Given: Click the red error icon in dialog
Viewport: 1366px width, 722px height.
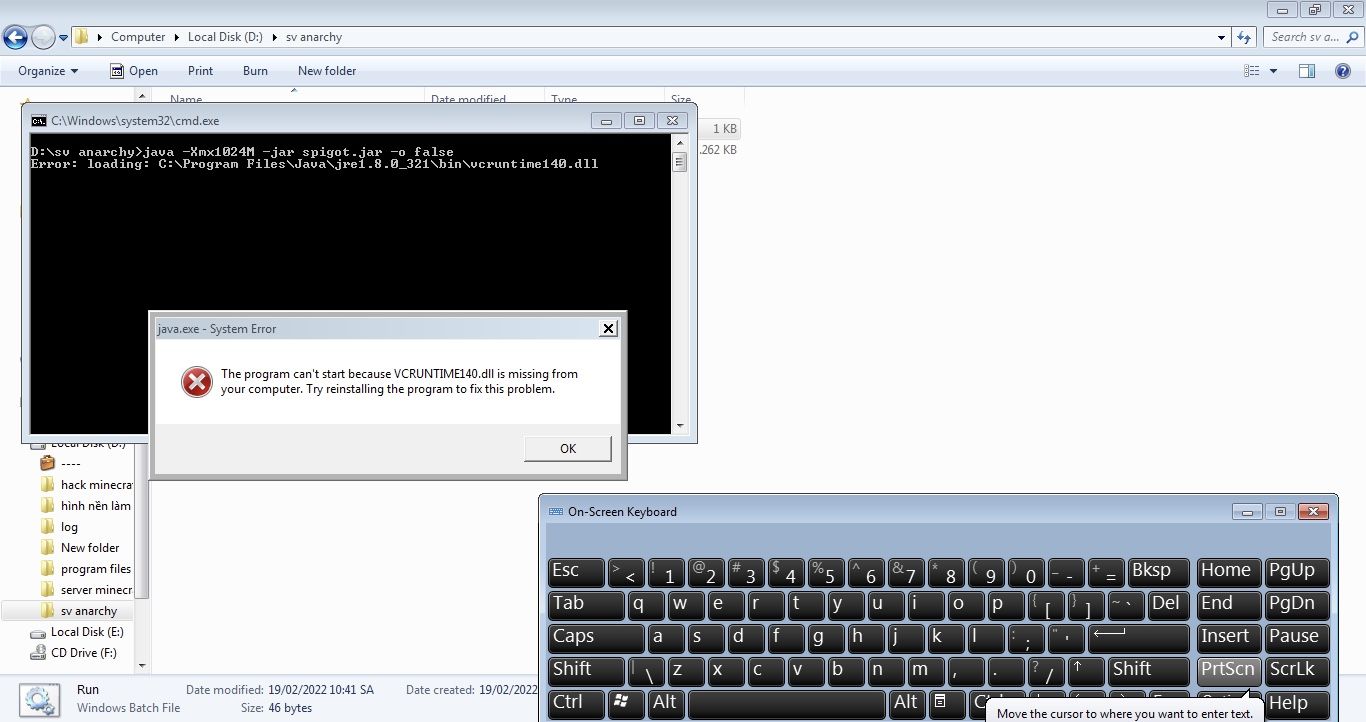Looking at the screenshot, I should (x=197, y=381).
